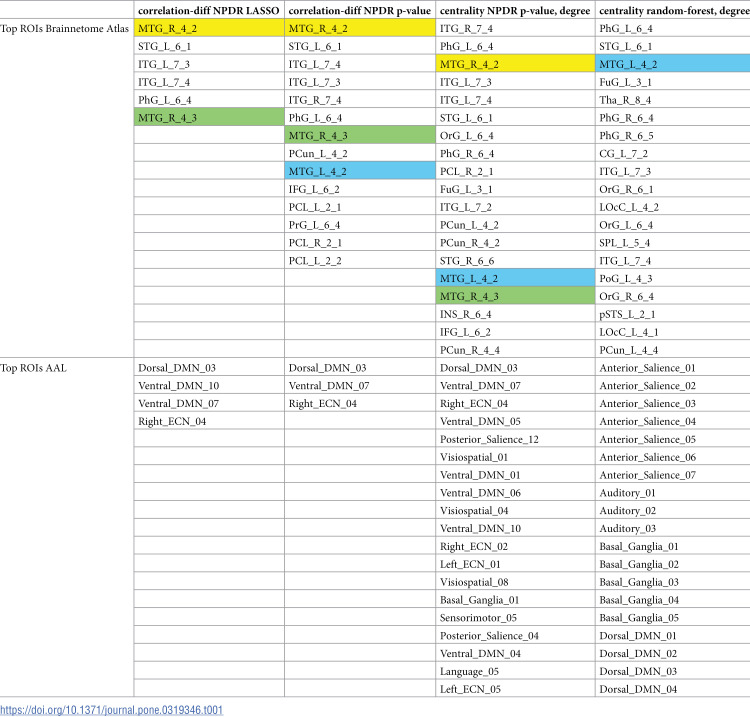Select the Top ROIs Brainnetome Atlas label
This screenshot has height=717, width=750.
click(x=65, y=29)
